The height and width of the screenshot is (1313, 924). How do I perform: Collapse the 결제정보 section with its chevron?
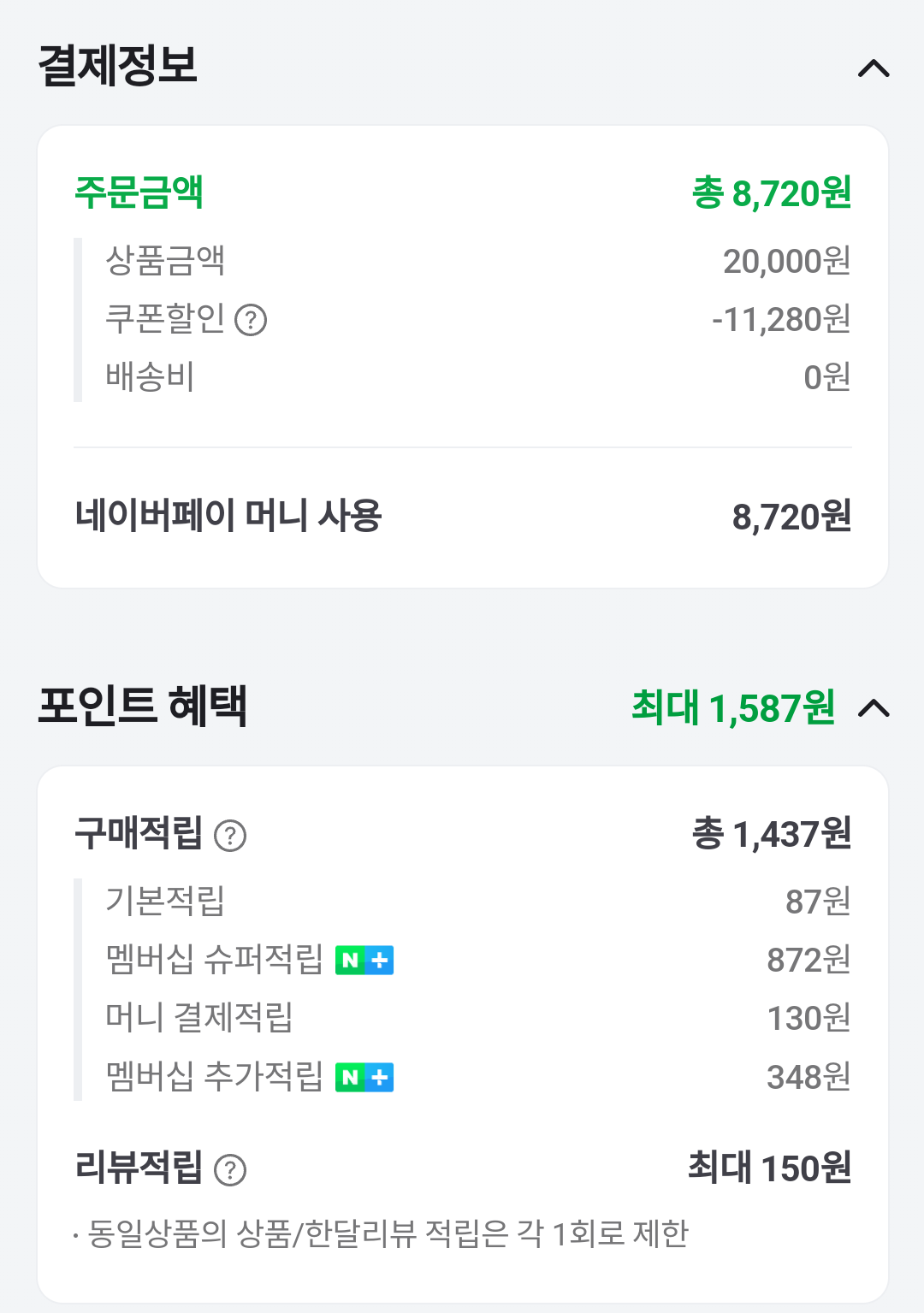874,68
